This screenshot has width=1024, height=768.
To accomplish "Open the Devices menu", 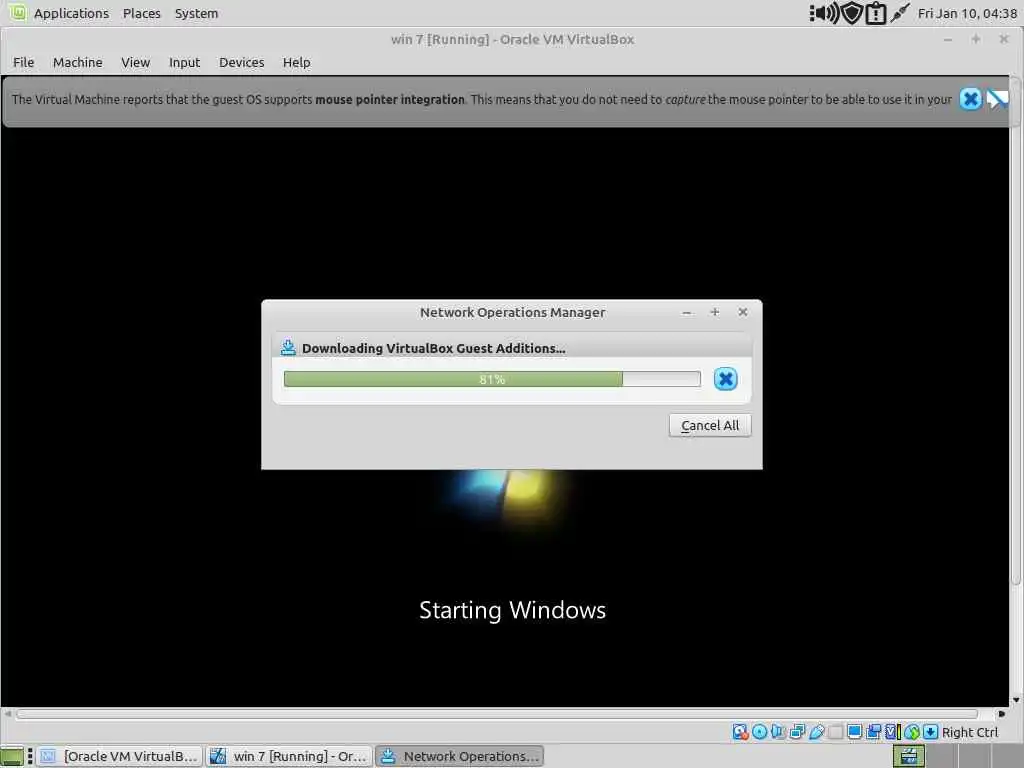I will click(242, 62).
